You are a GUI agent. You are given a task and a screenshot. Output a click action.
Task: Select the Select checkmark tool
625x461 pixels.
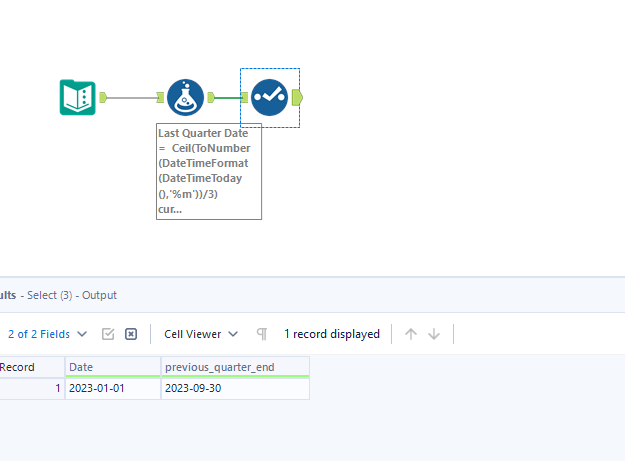(269, 98)
